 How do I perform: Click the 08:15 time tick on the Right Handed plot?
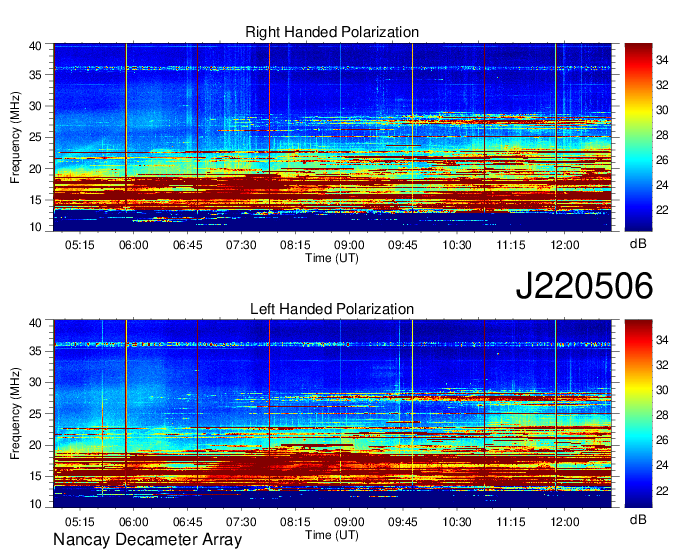tap(295, 245)
